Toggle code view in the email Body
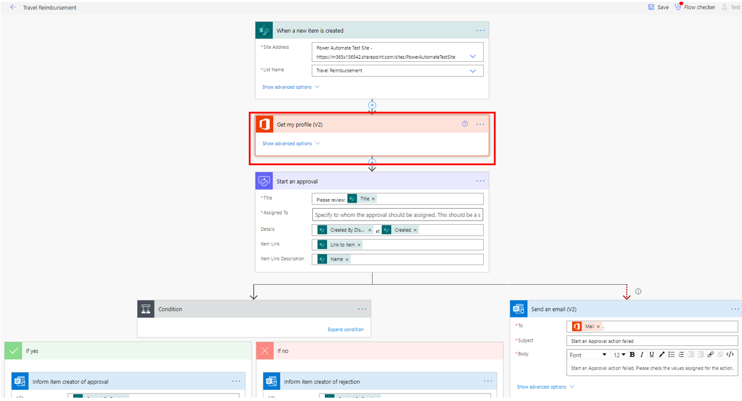This screenshot has width=742, height=401. 730,355
